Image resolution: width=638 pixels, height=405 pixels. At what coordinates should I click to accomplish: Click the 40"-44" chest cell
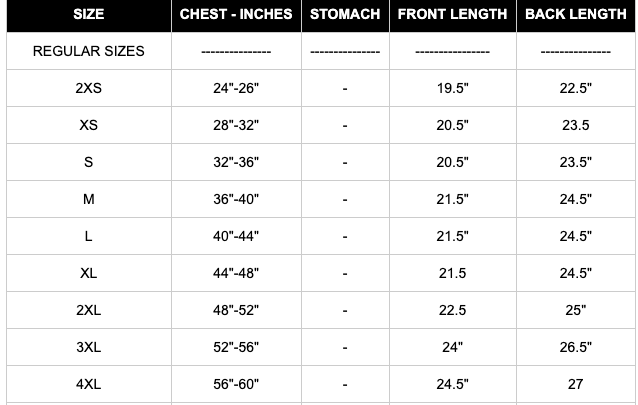(x=236, y=236)
